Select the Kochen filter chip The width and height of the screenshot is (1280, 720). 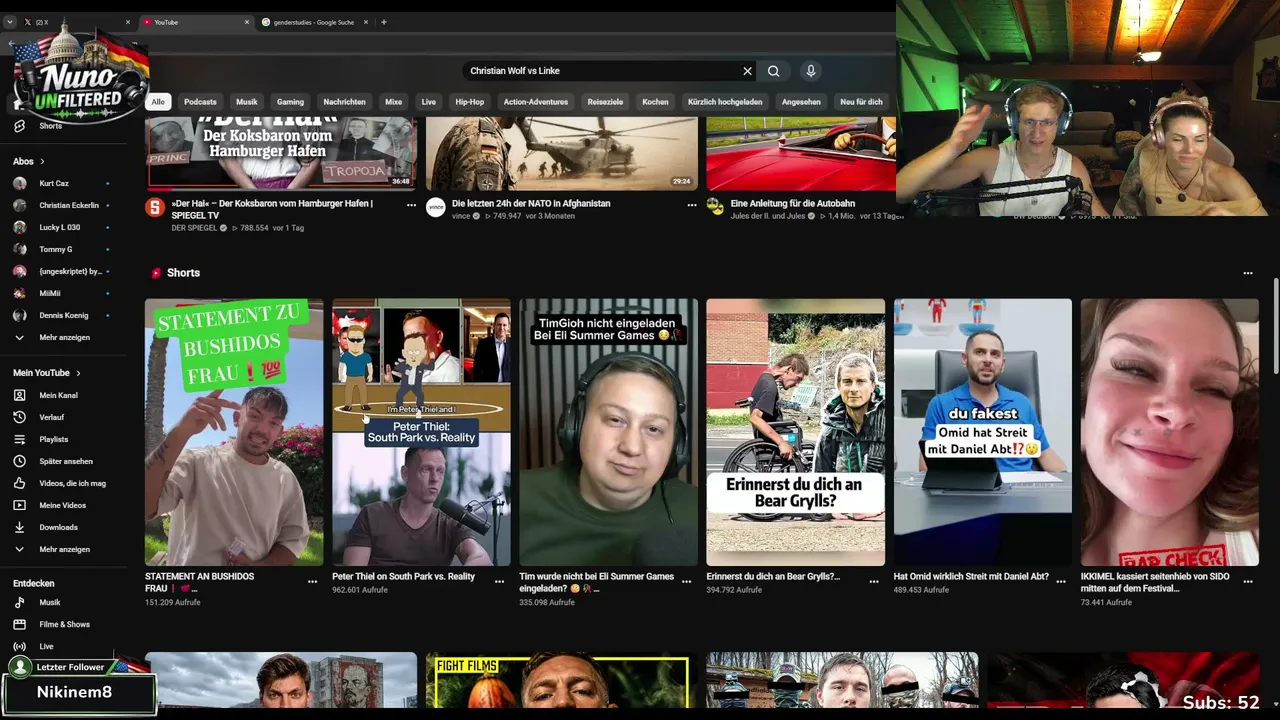click(x=655, y=102)
